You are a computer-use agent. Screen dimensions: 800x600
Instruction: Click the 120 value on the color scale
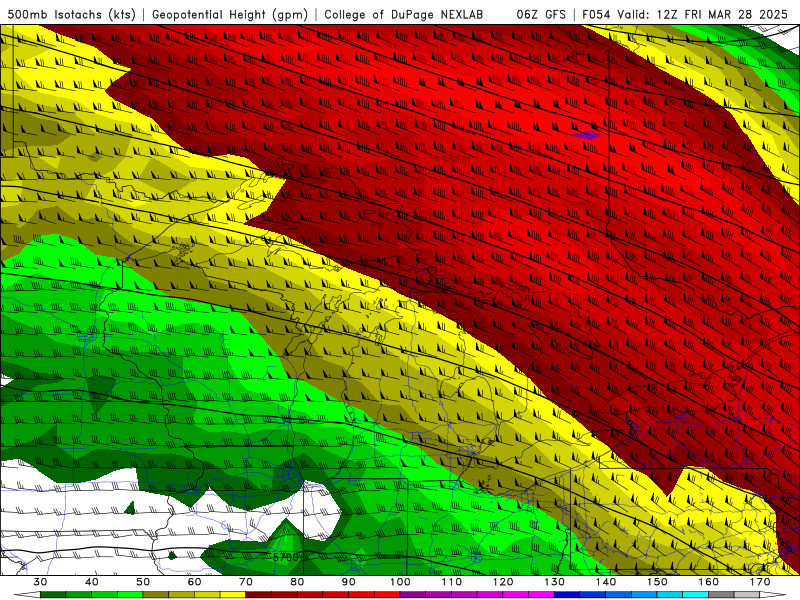(x=503, y=582)
